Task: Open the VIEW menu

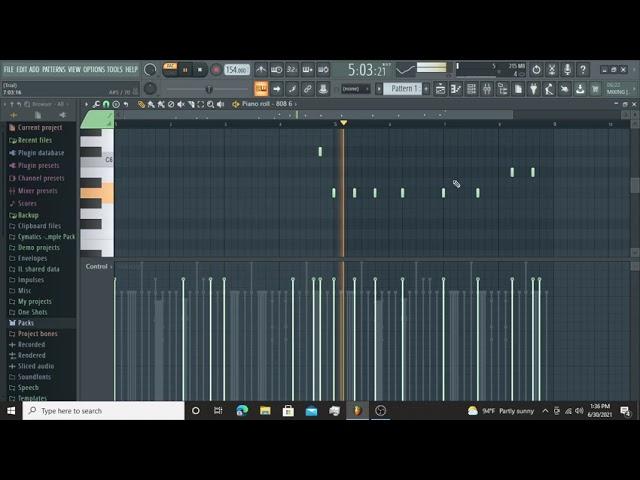Action: [74, 69]
